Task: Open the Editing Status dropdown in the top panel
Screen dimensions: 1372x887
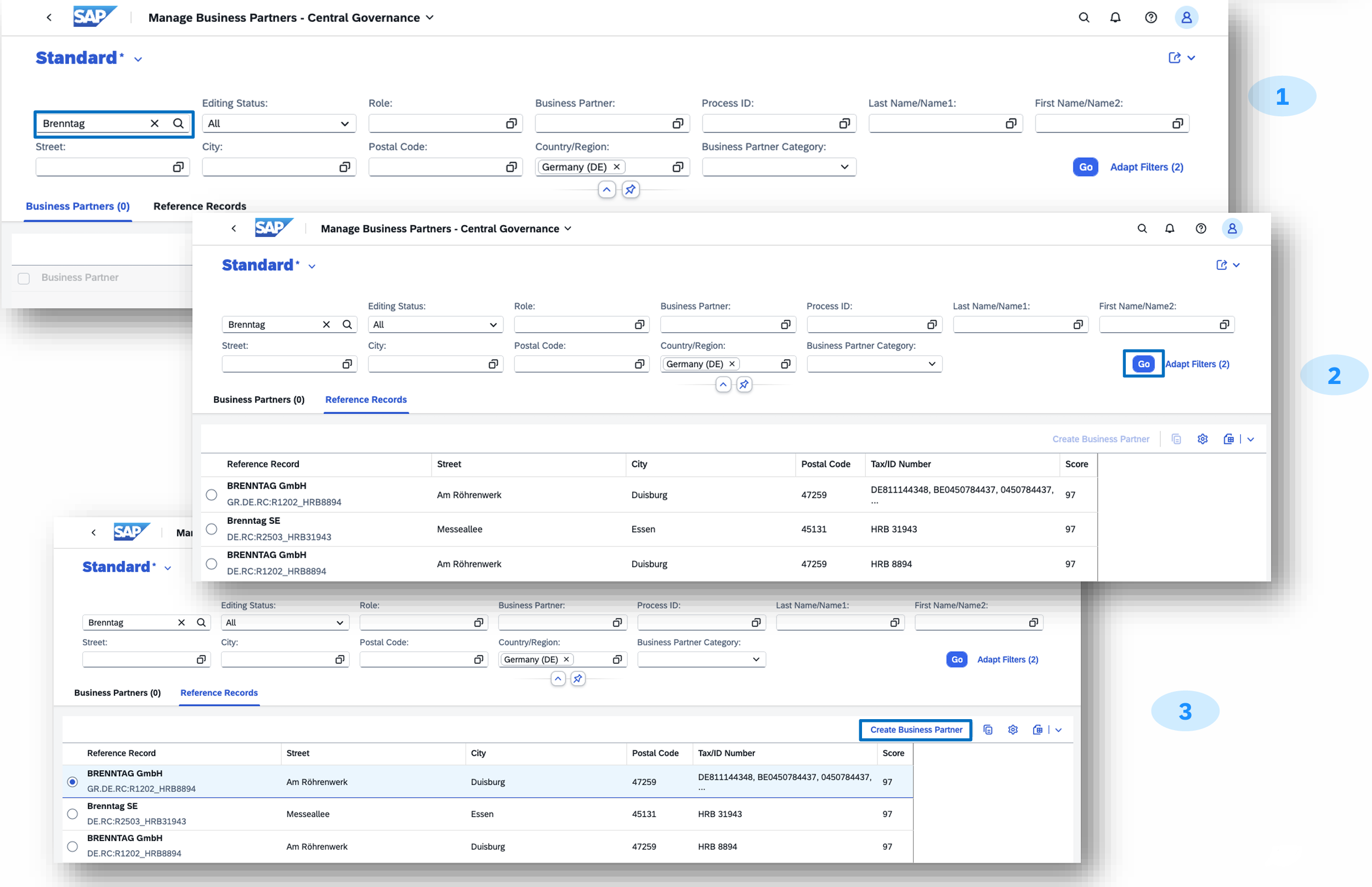Action: (x=279, y=123)
